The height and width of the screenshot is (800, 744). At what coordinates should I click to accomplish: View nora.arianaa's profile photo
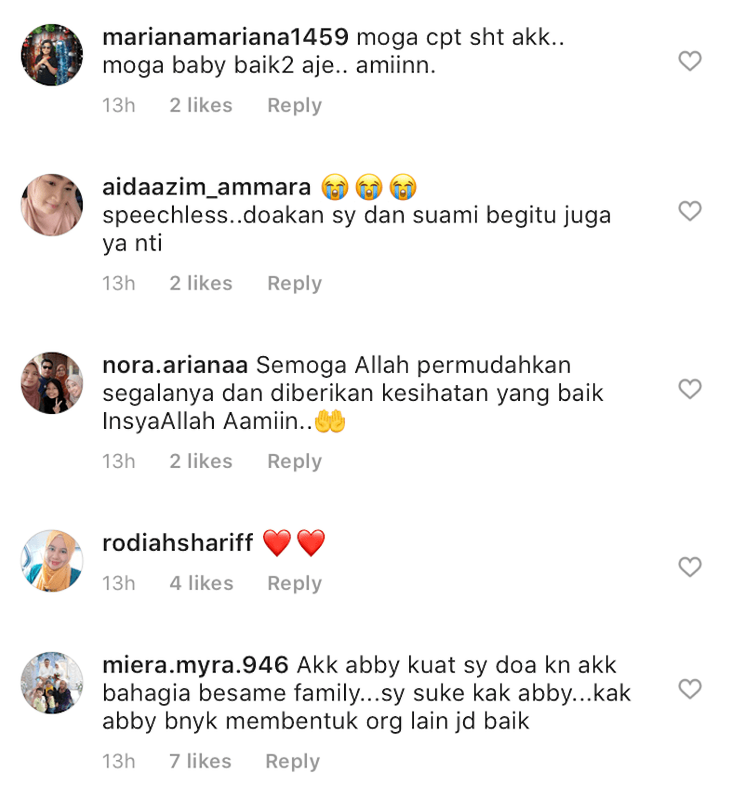pyautogui.click(x=52, y=383)
